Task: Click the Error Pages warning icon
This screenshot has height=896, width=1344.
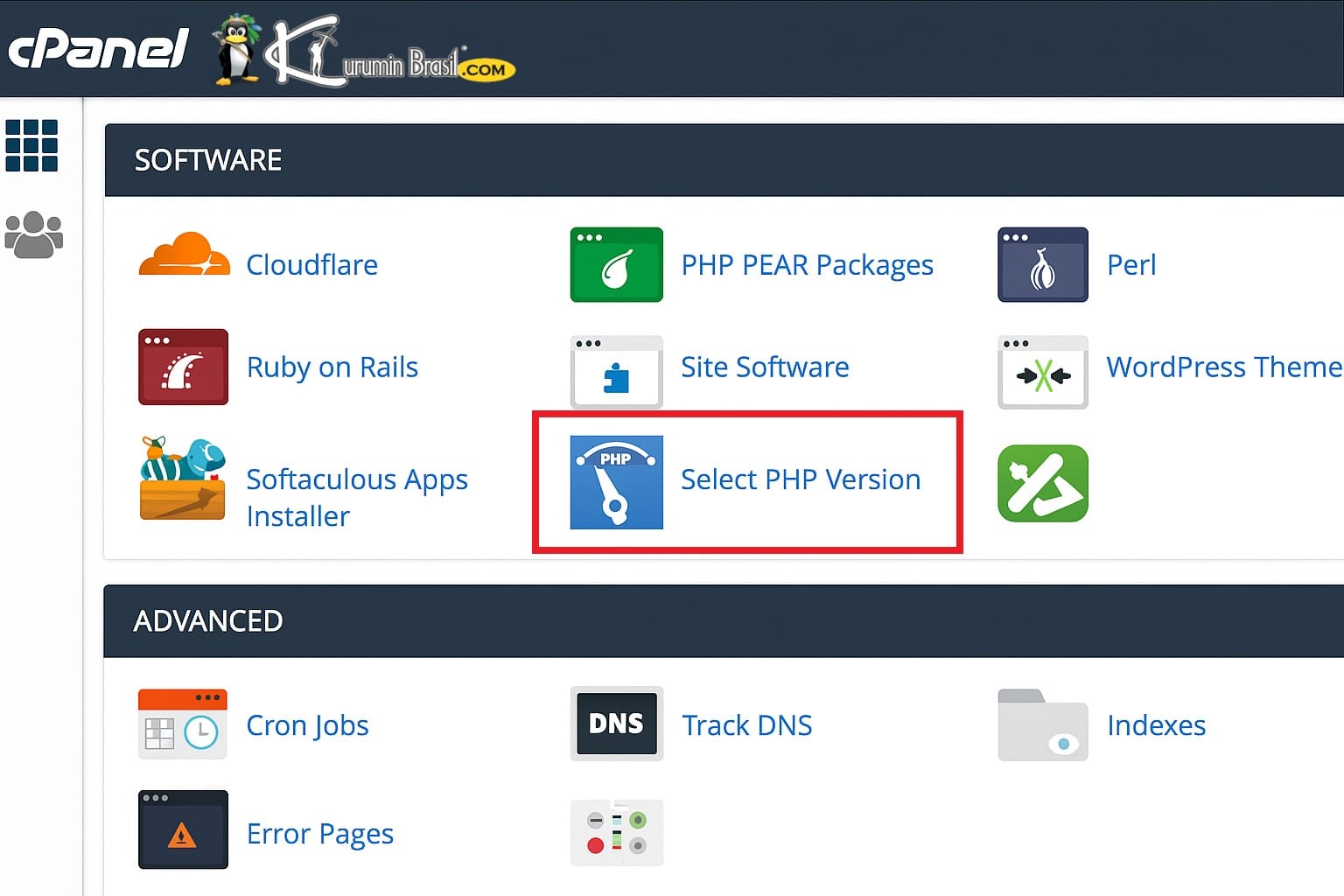Action: pos(183,829)
